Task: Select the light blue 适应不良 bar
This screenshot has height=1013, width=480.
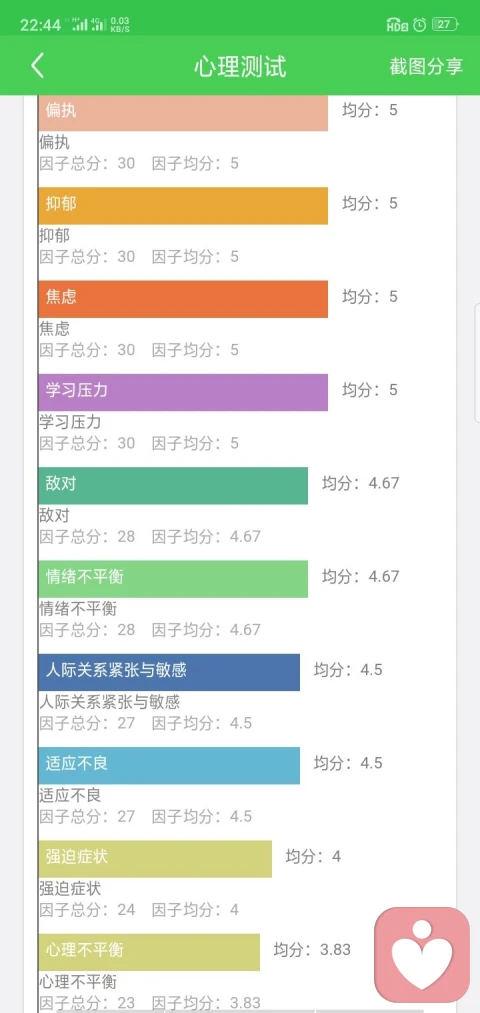Action: pyautogui.click(x=169, y=766)
